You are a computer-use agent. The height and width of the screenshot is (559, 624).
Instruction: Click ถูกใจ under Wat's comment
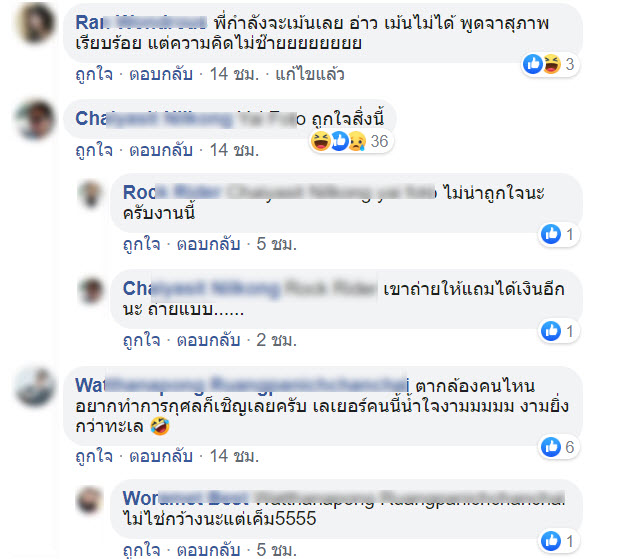click(x=94, y=456)
